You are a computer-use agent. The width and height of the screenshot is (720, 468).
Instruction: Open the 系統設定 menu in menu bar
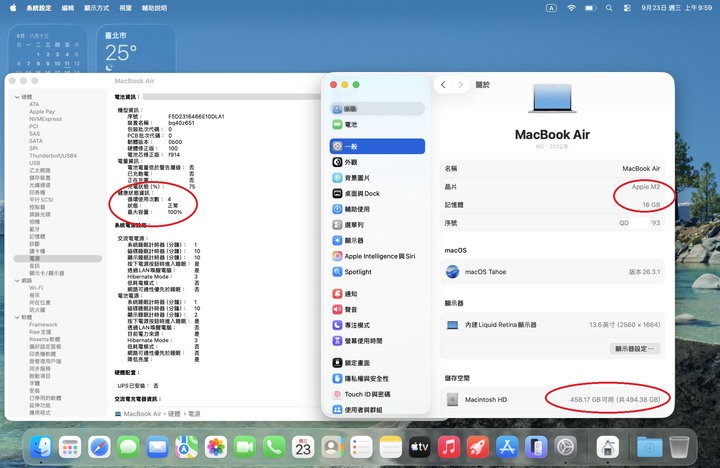(x=39, y=8)
